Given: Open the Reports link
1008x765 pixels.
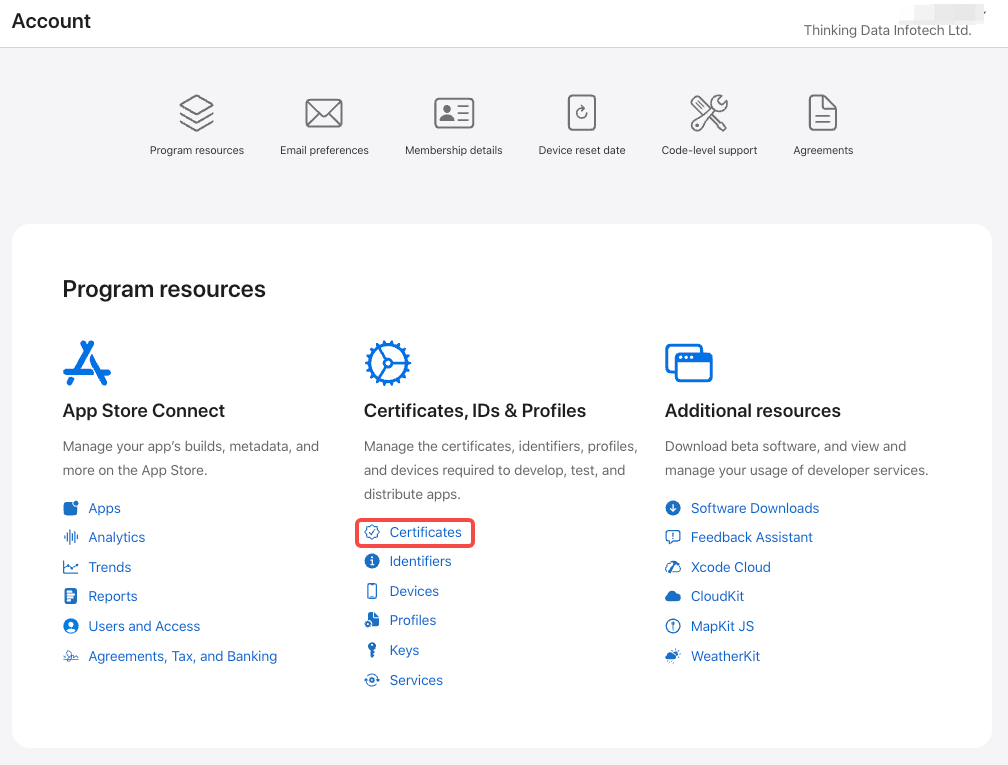Looking at the screenshot, I should pos(112,596).
